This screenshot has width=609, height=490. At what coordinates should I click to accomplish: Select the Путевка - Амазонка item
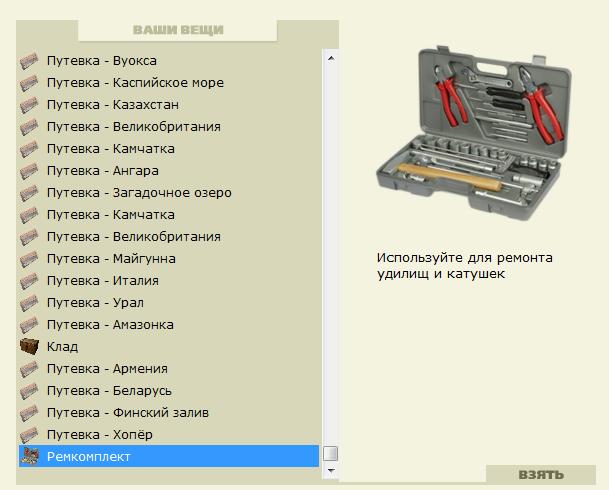coord(169,325)
